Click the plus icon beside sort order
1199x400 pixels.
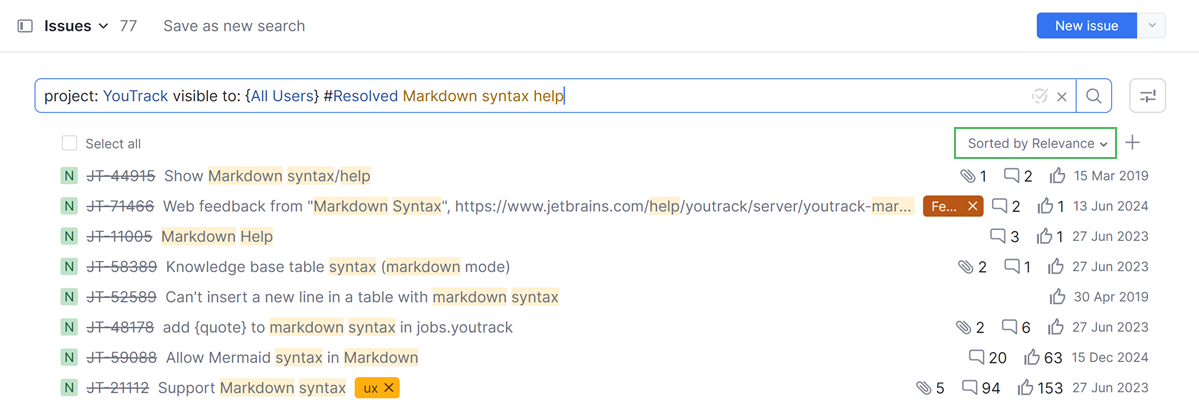(x=1132, y=143)
